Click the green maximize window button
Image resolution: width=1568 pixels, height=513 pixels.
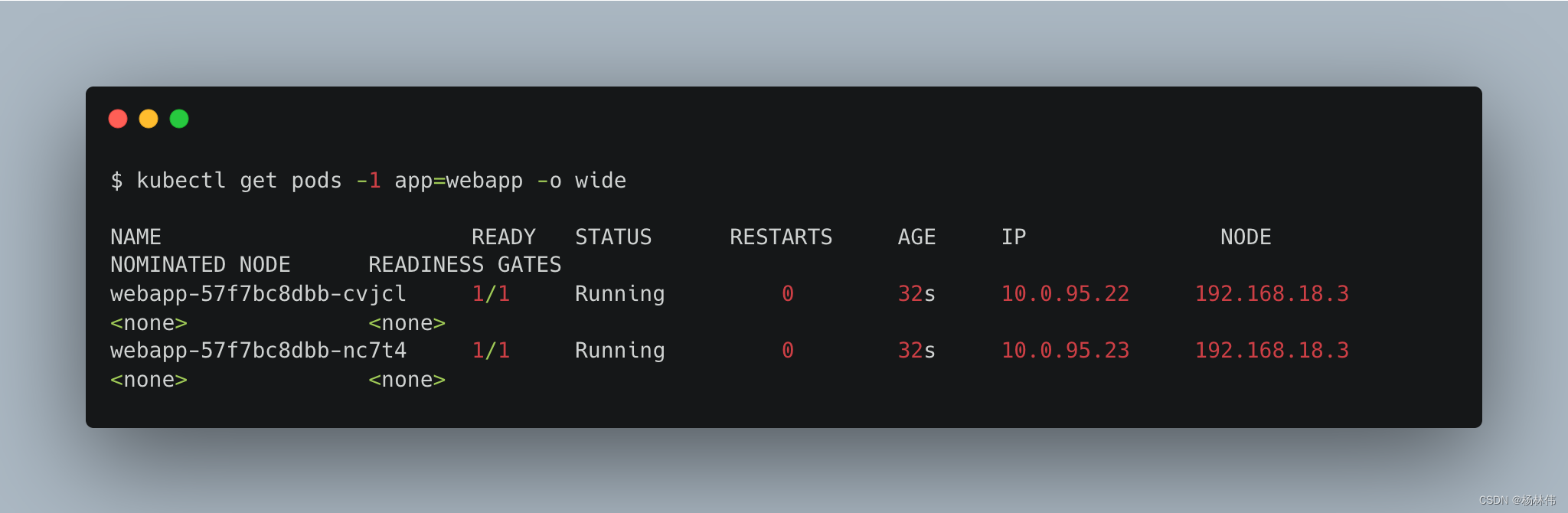pos(179,119)
